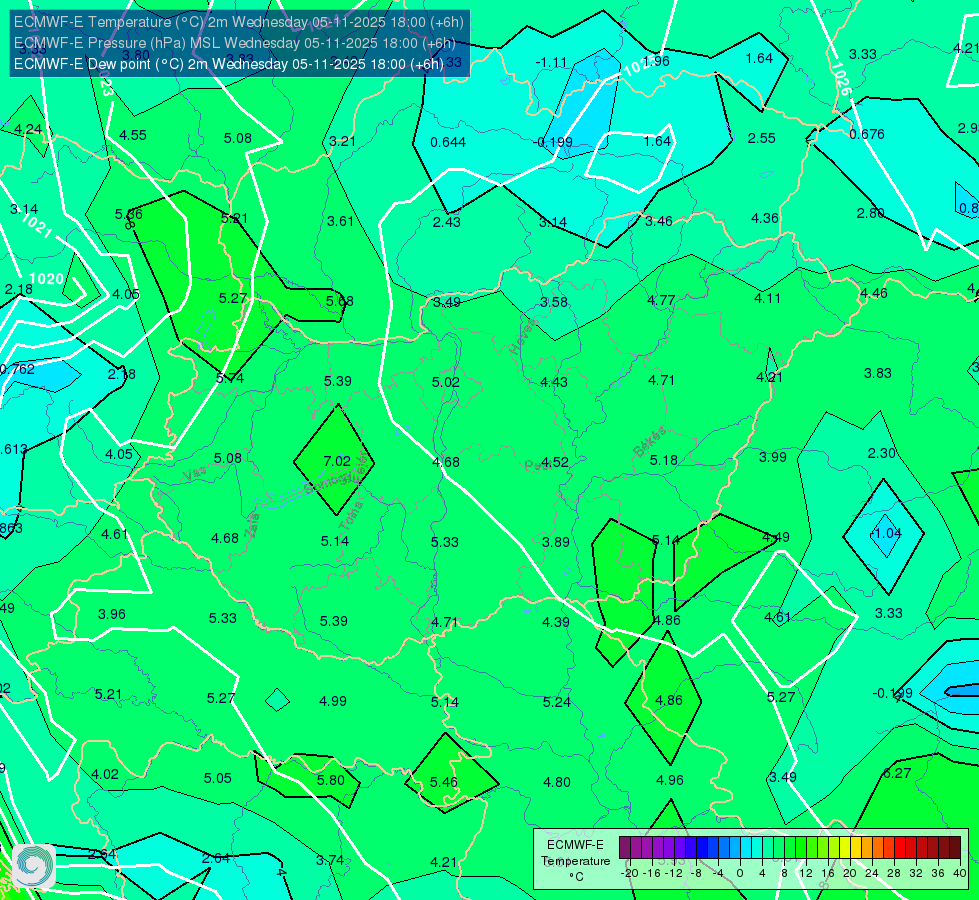
Task: Click the 5.74 temperature value
Action: click(230, 378)
